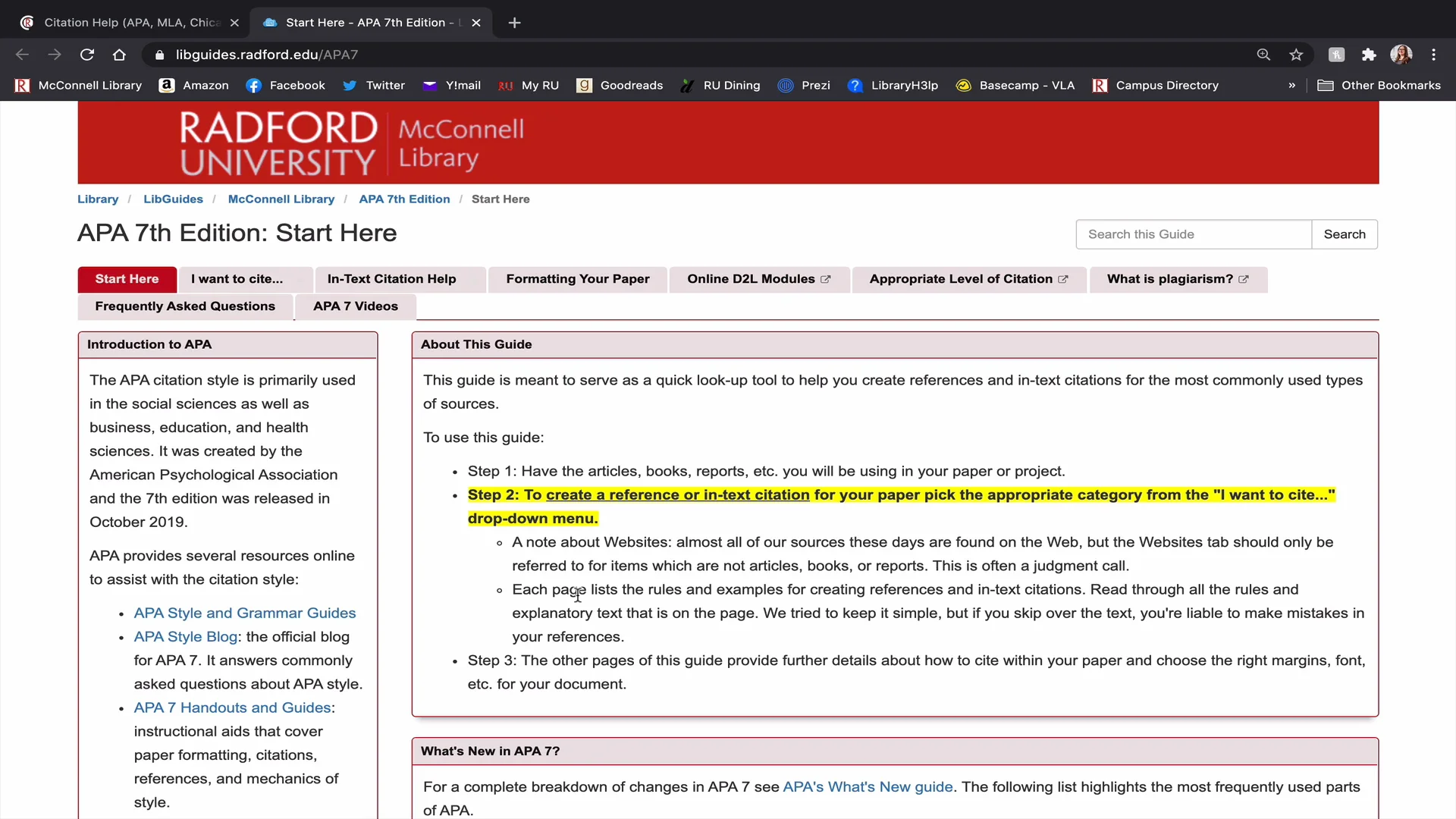Click the profile avatar icon

pyautogui.click(x=1401, y=55)
